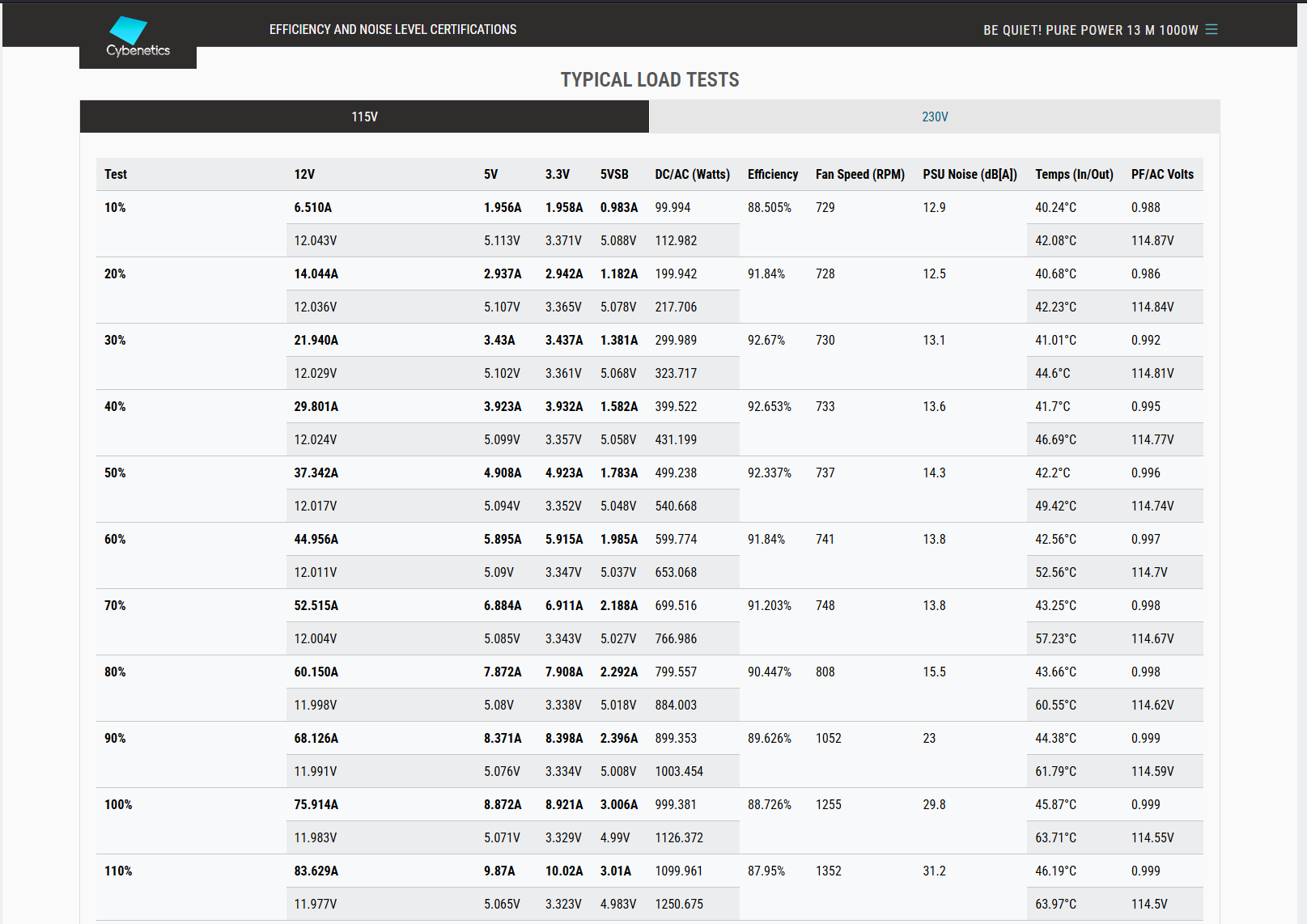Click the 29.8 PSU noise value

(x=935, y=804)
